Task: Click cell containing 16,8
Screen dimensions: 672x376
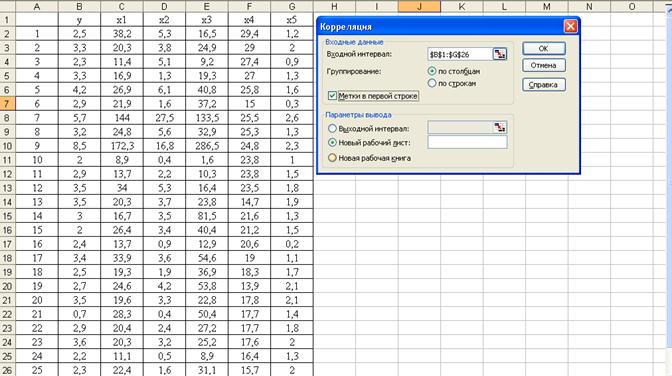Action: (x=164, y=146)
